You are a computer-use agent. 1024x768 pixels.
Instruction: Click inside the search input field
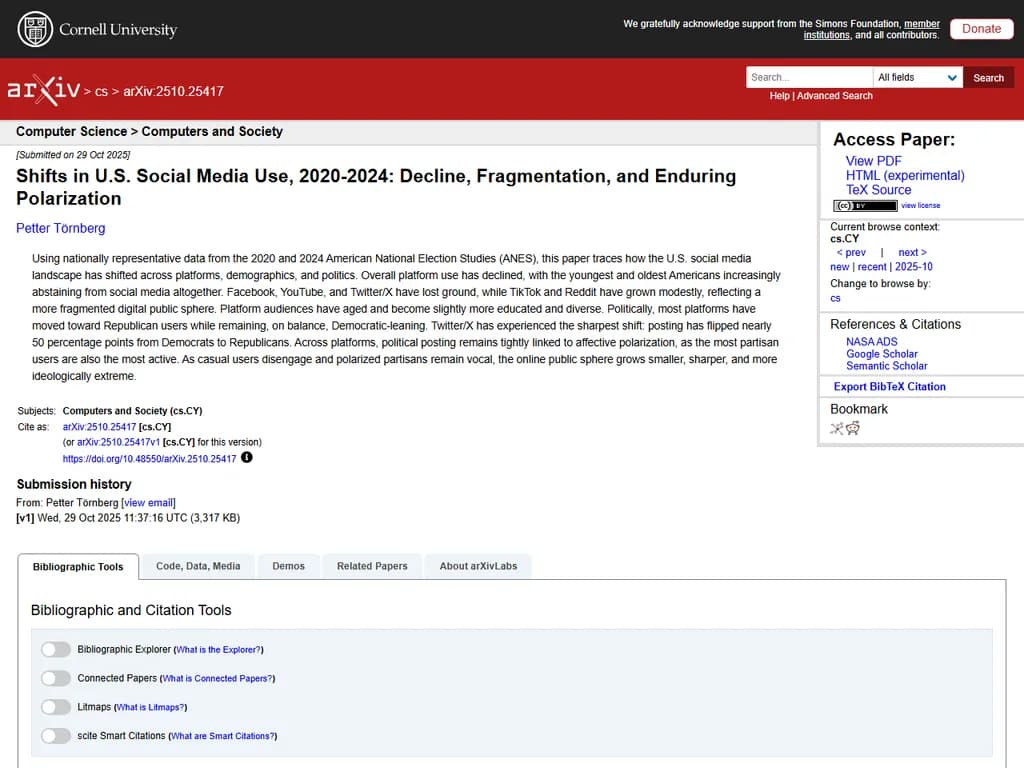808,77
